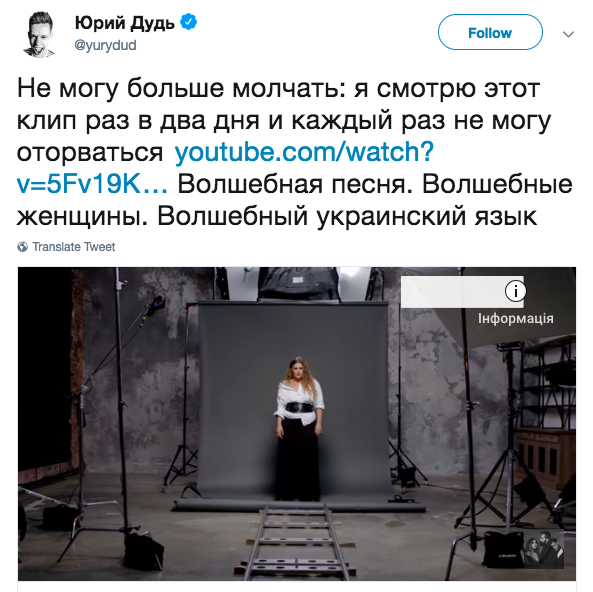Click the Інформація label on the video
This screenshot has height=592, width=593.
pyautogui.click(x=515, y=319)
